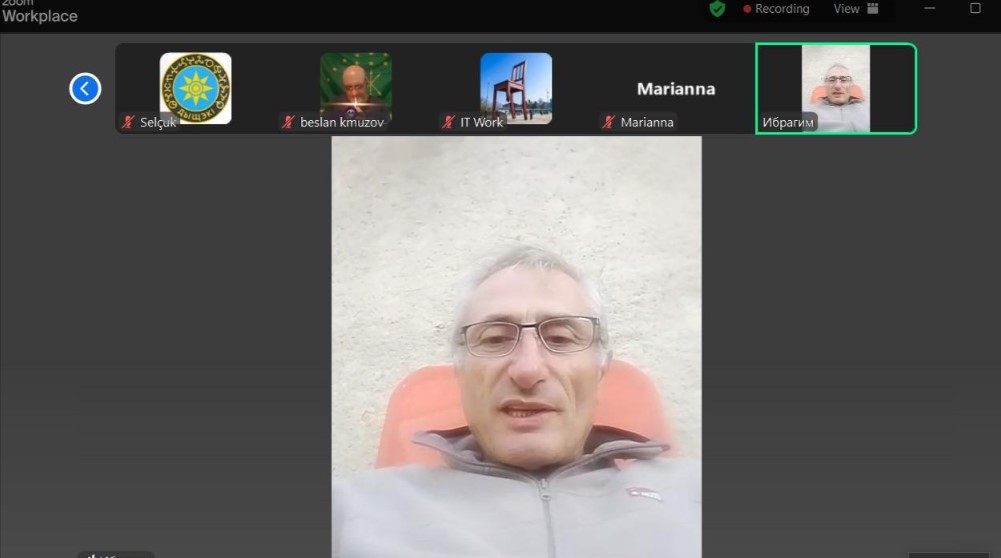Click the blue previous participants arrow

[85, 89]
